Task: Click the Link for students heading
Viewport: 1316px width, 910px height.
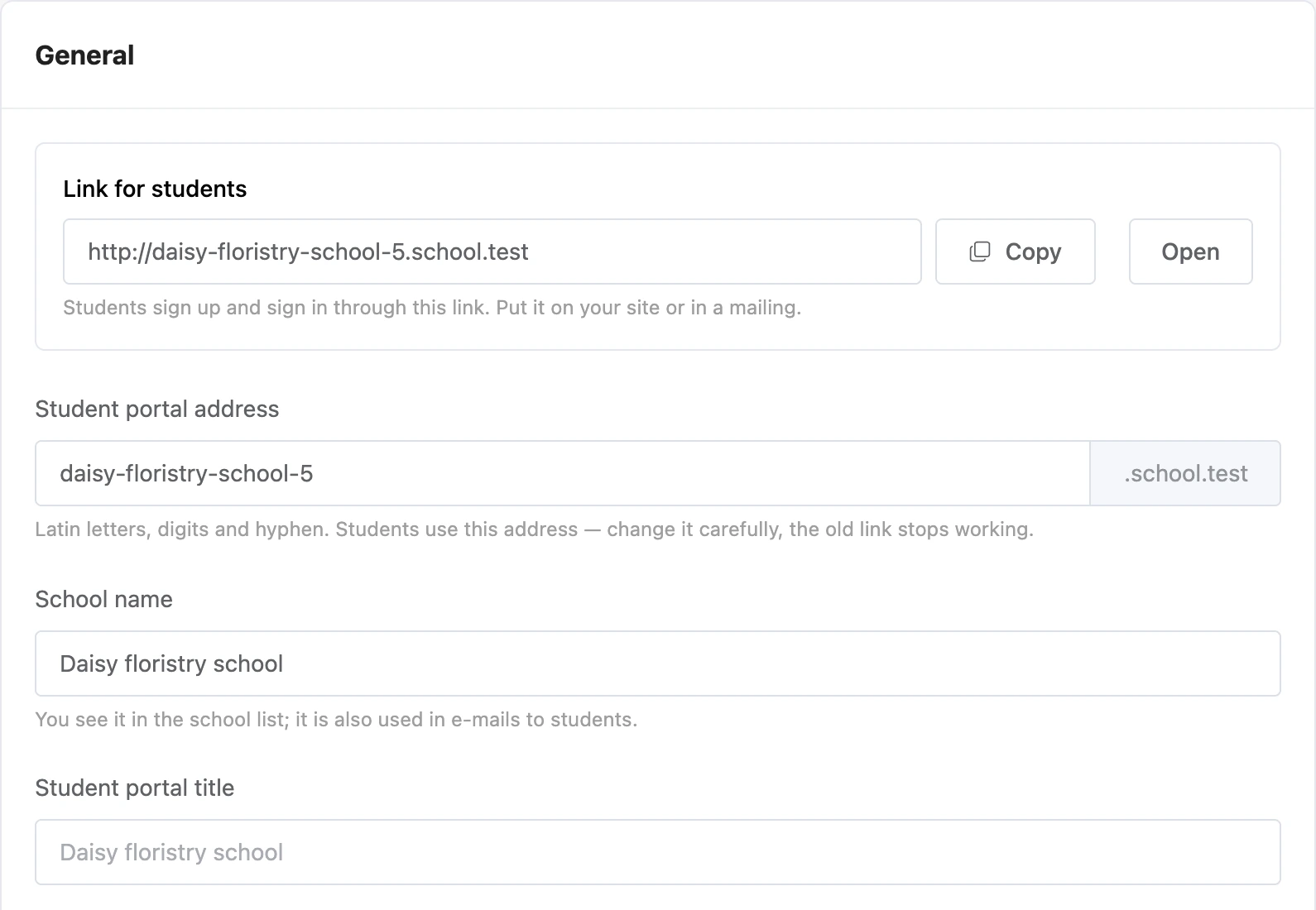Action: 155,189
